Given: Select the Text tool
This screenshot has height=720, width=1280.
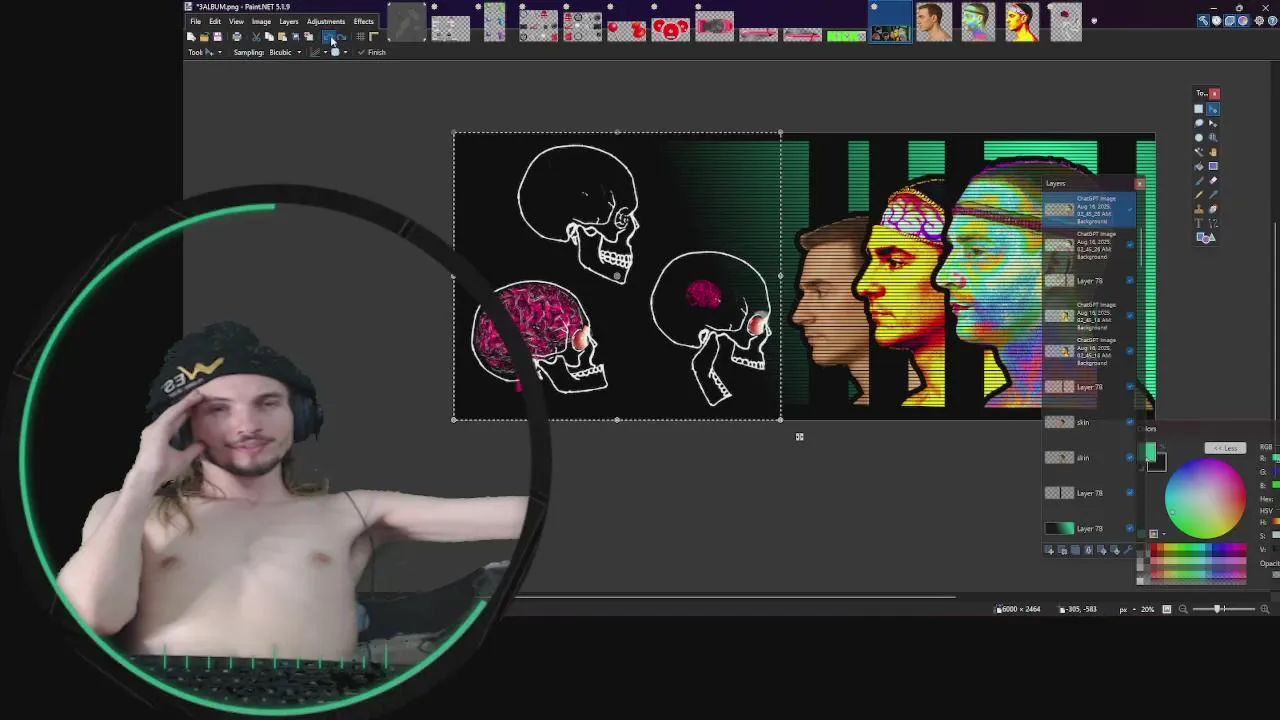Looking at the screenshot, I should pos(1199,223).
